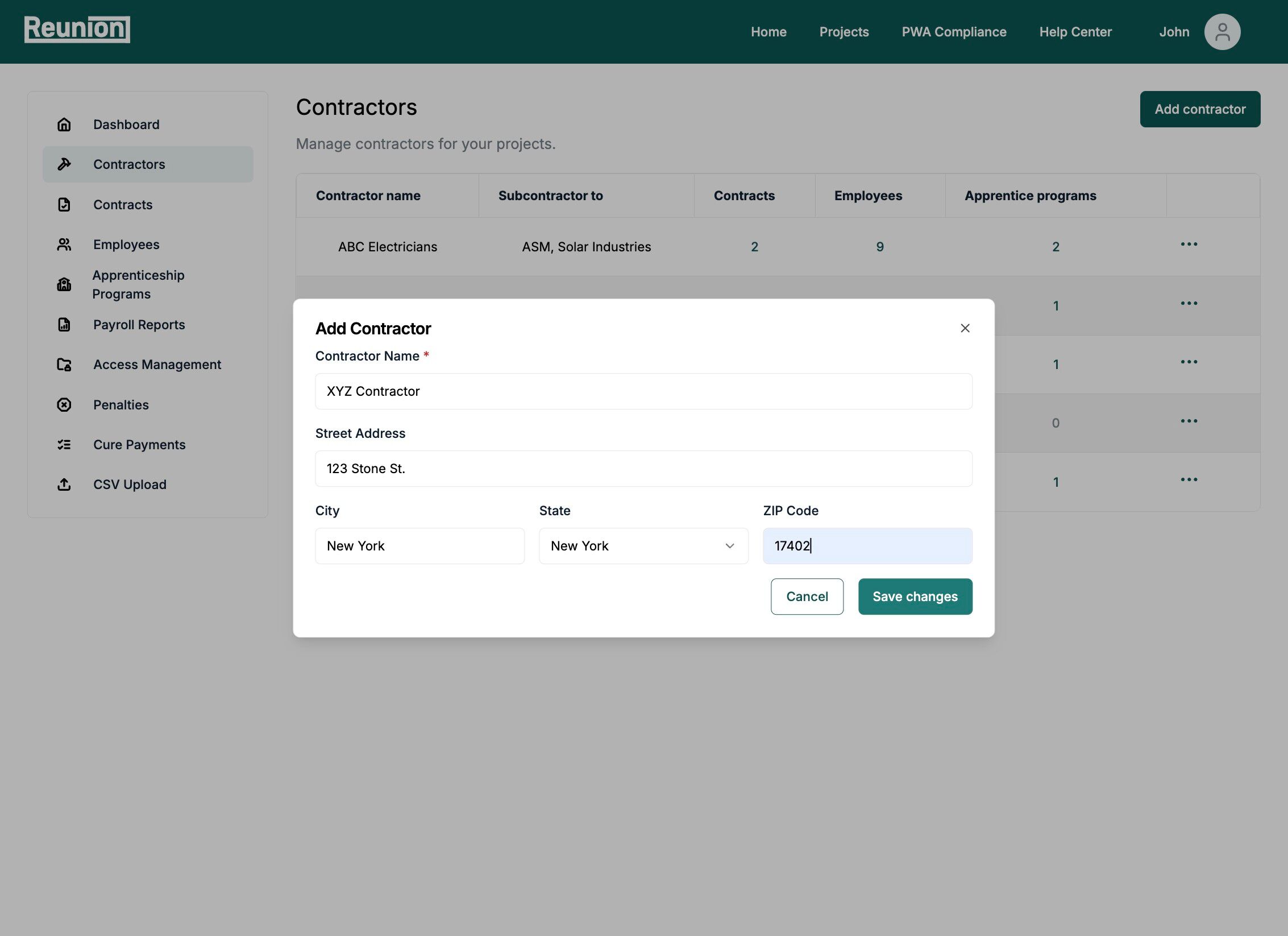
Task: Select Penalties in the sidebar
Action: click(148, 405)
